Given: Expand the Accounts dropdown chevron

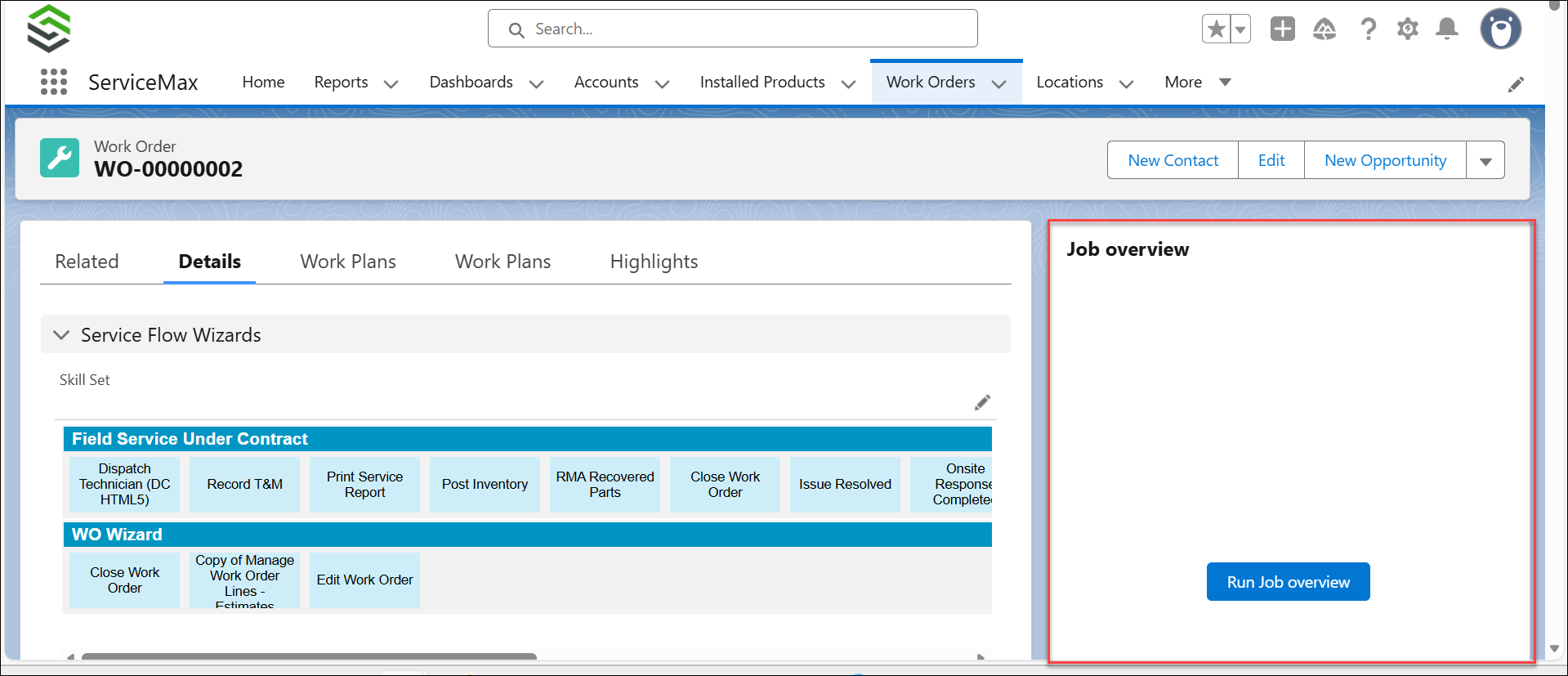Looking at the screenshot, I should click(x=663, y=83).
